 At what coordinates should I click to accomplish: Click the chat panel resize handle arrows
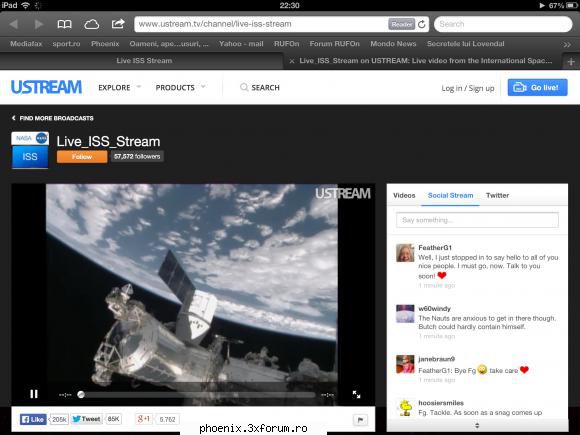tap(477, 425)
